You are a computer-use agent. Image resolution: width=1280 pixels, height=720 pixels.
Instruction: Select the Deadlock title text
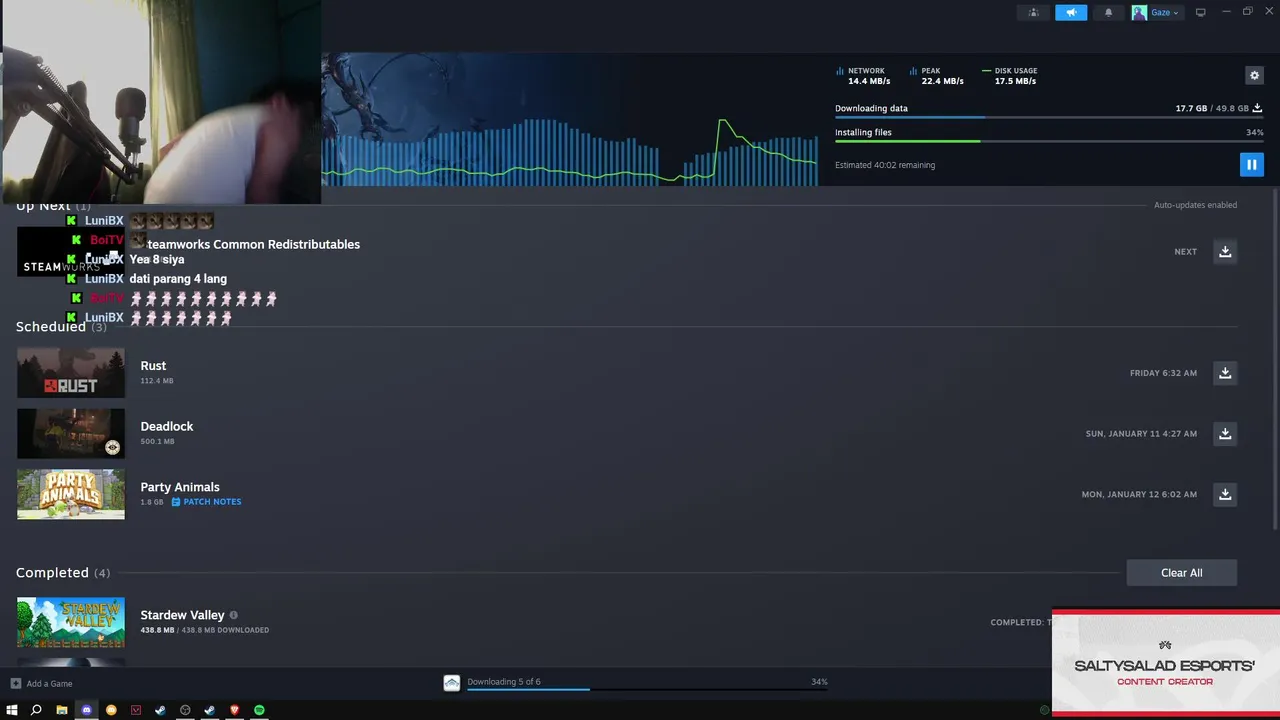click(x=167, y=426)
